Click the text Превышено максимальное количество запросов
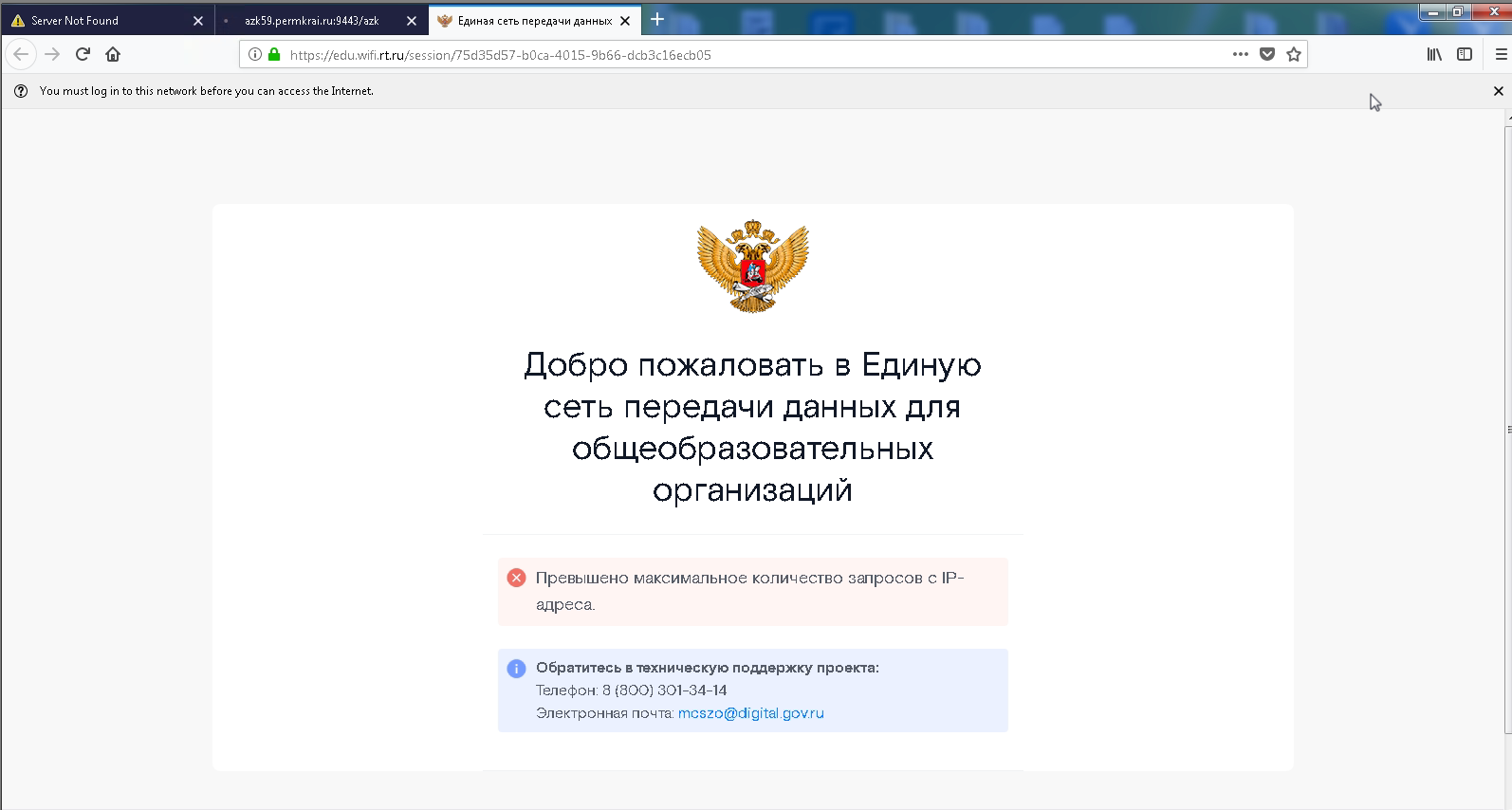This screenshot has height=810, width=1512. click(728, 578)
